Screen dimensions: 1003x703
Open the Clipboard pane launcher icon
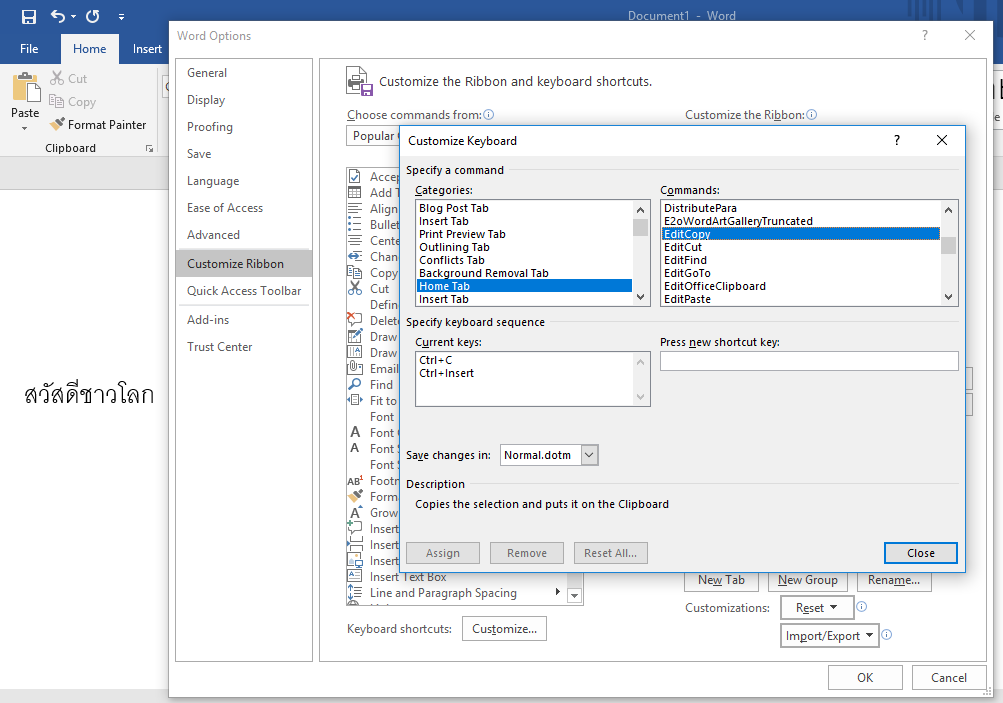149,148
